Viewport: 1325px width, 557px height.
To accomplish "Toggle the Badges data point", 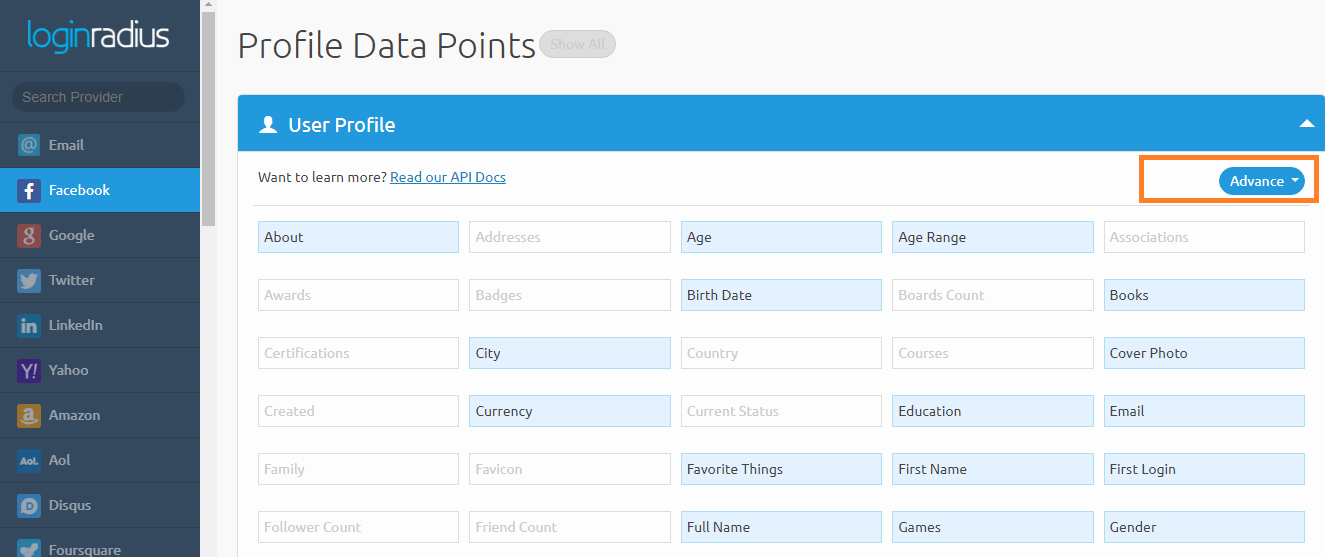I will tap(570, 295).
